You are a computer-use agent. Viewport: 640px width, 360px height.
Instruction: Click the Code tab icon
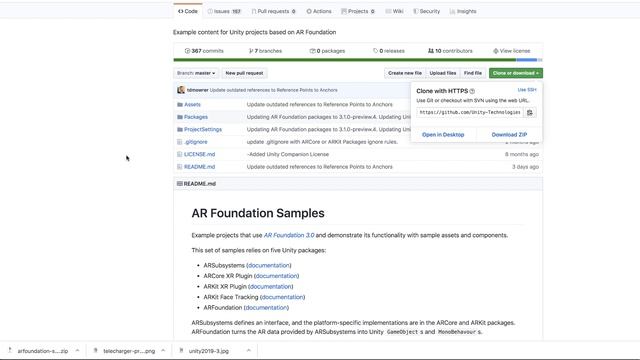180,11
